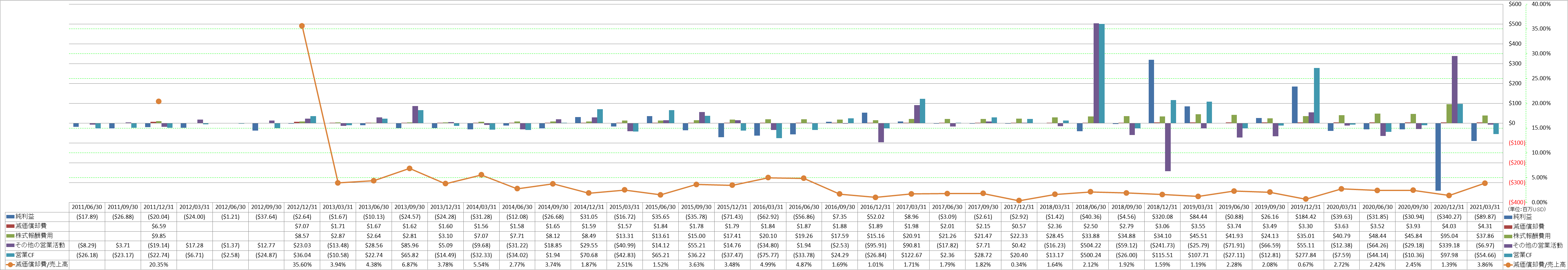Click the 20.35% cell

pyautogui.click(x=158, y=265)
